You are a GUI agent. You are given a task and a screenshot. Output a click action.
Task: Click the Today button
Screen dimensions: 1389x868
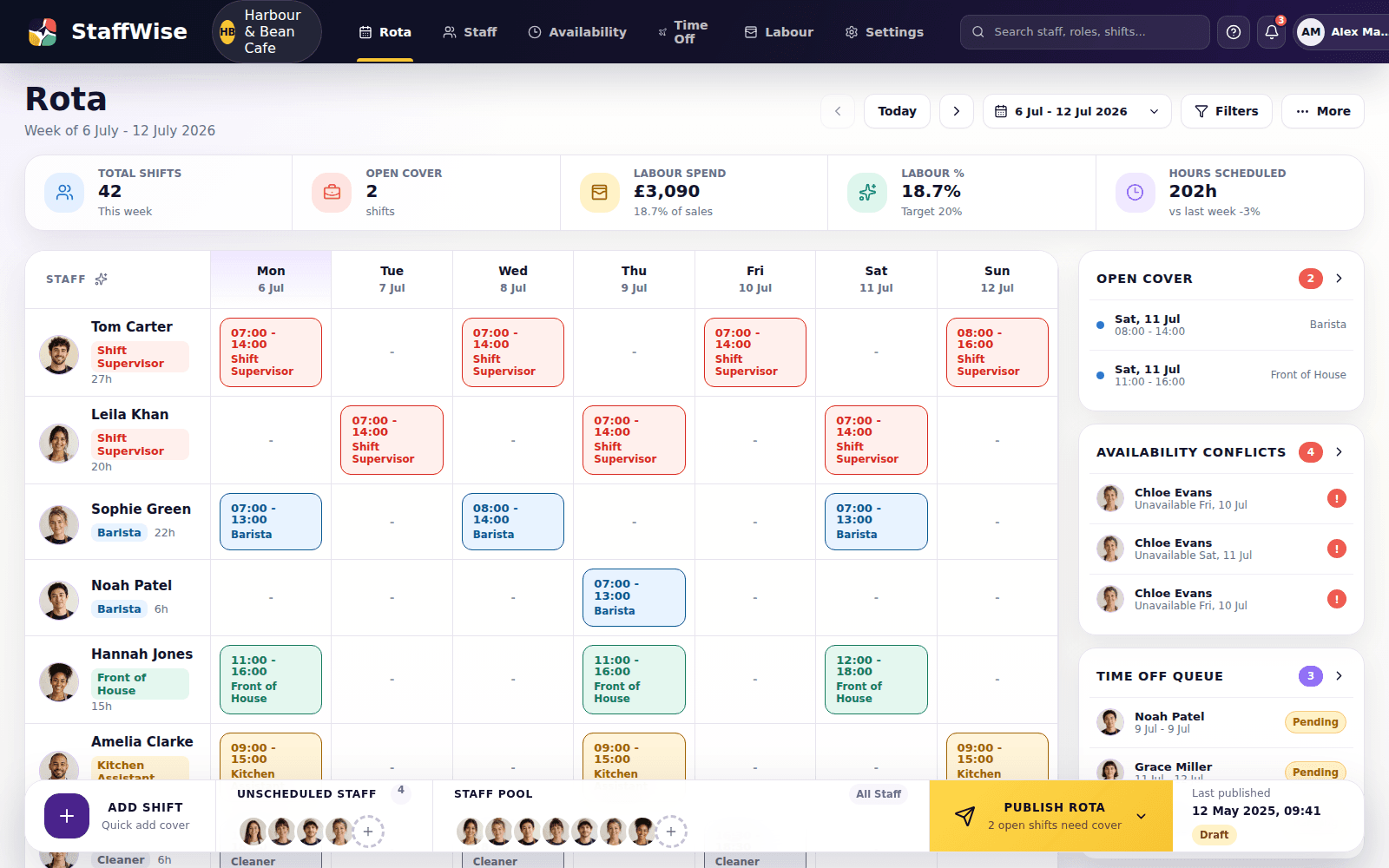[x=897, y=111]
